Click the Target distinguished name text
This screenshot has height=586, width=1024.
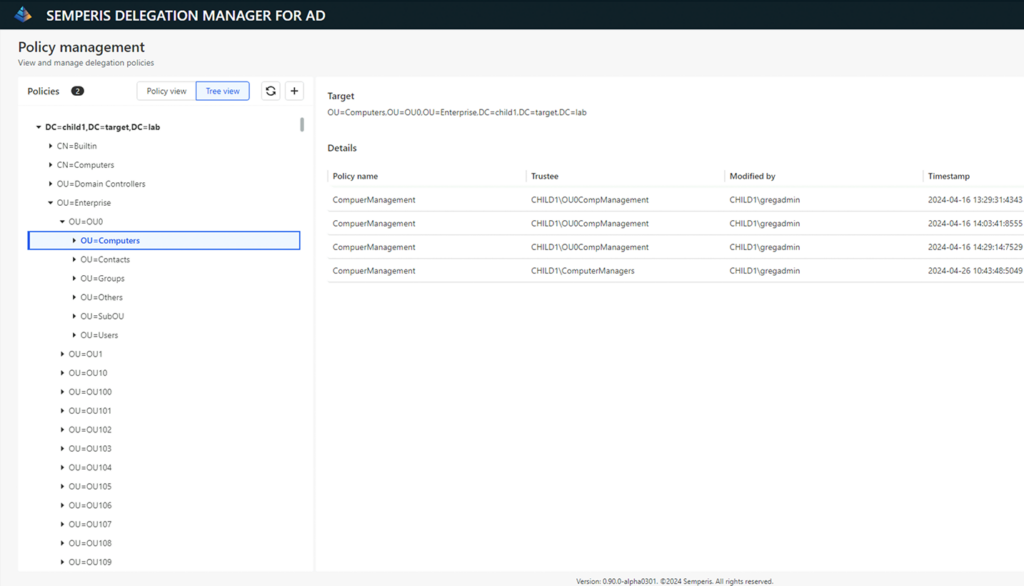pos(457,112)
